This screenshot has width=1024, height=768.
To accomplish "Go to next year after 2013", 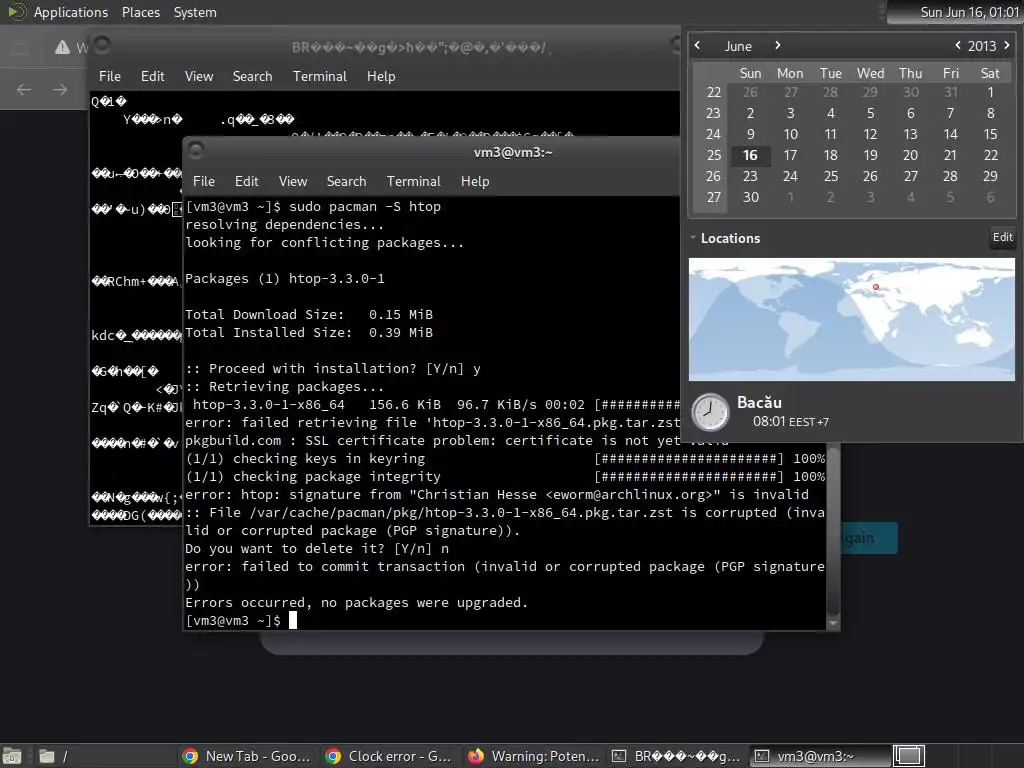I will [1006, 45].
